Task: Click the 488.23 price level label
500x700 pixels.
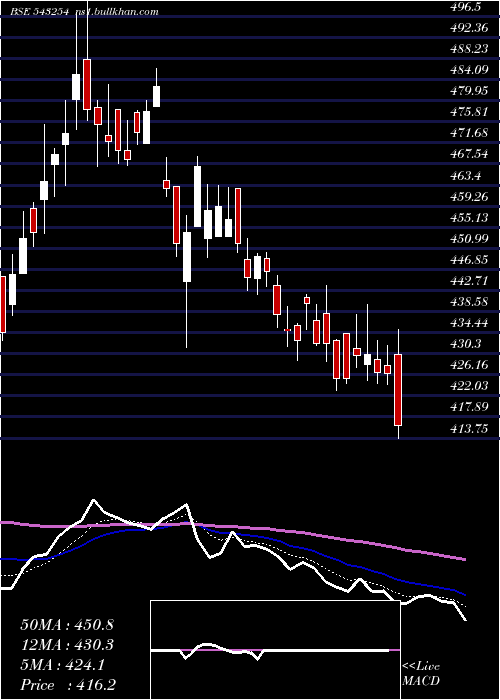Action: (469, 49)
